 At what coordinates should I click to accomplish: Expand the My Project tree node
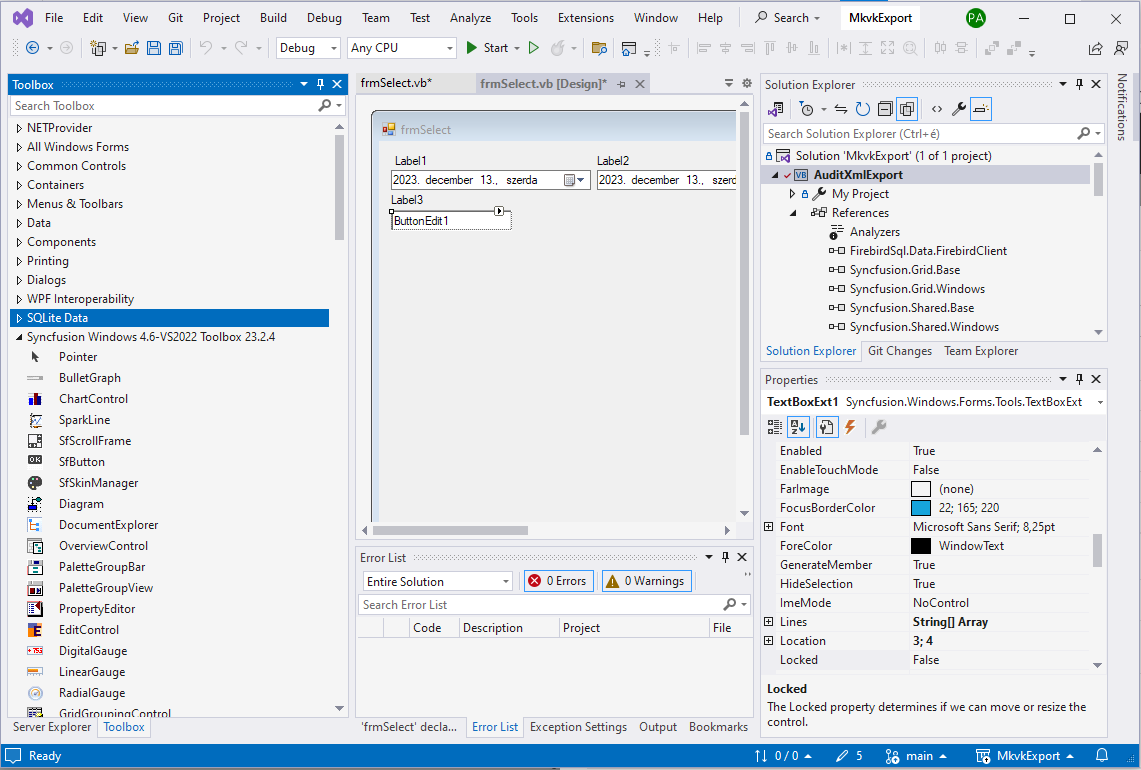click(792, 194)
